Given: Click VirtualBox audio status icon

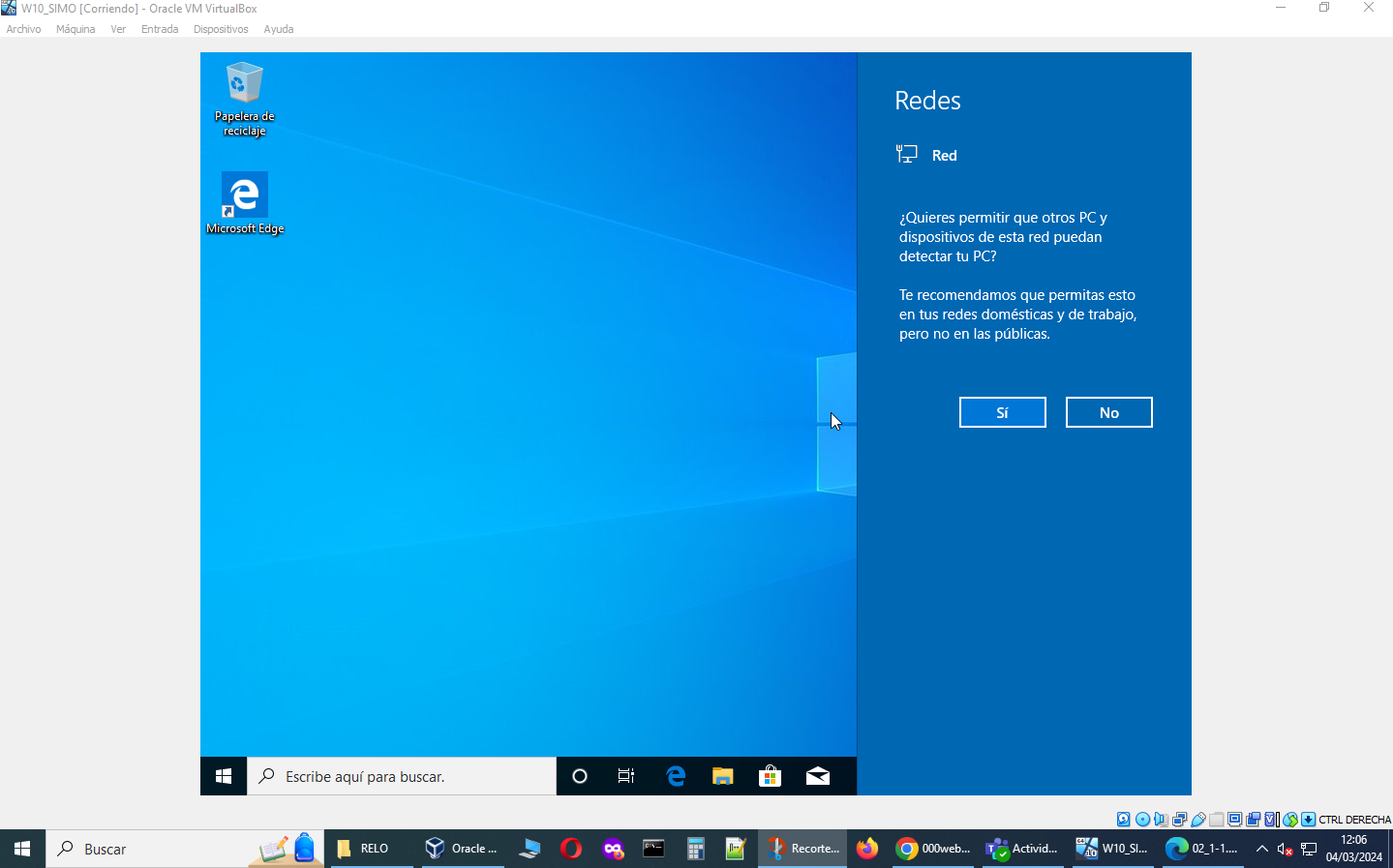Looking at the screenshot, I should [1161, 820].
